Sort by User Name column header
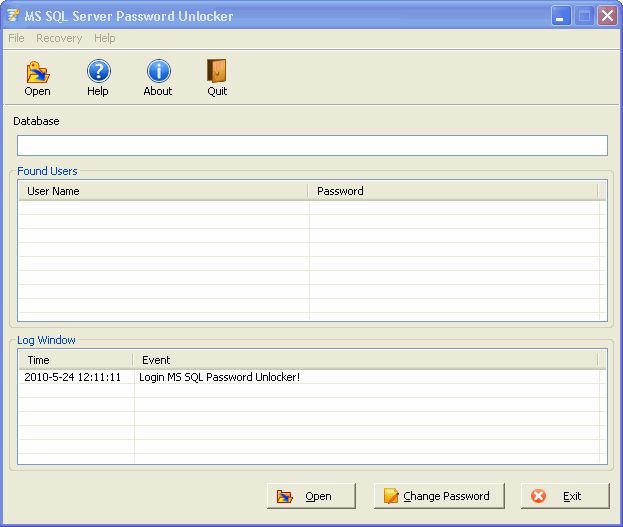The image size is (623, 527). point(162,191)
